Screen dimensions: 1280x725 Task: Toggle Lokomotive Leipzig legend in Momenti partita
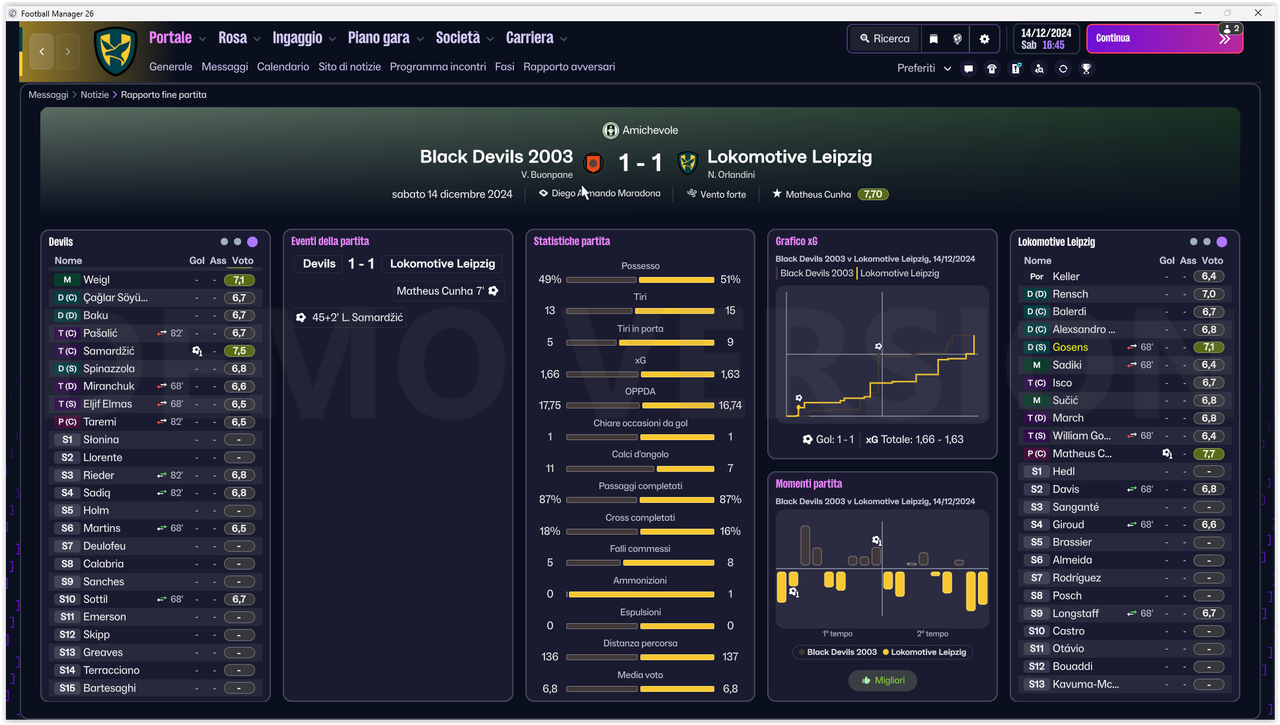tap(925, 652)
